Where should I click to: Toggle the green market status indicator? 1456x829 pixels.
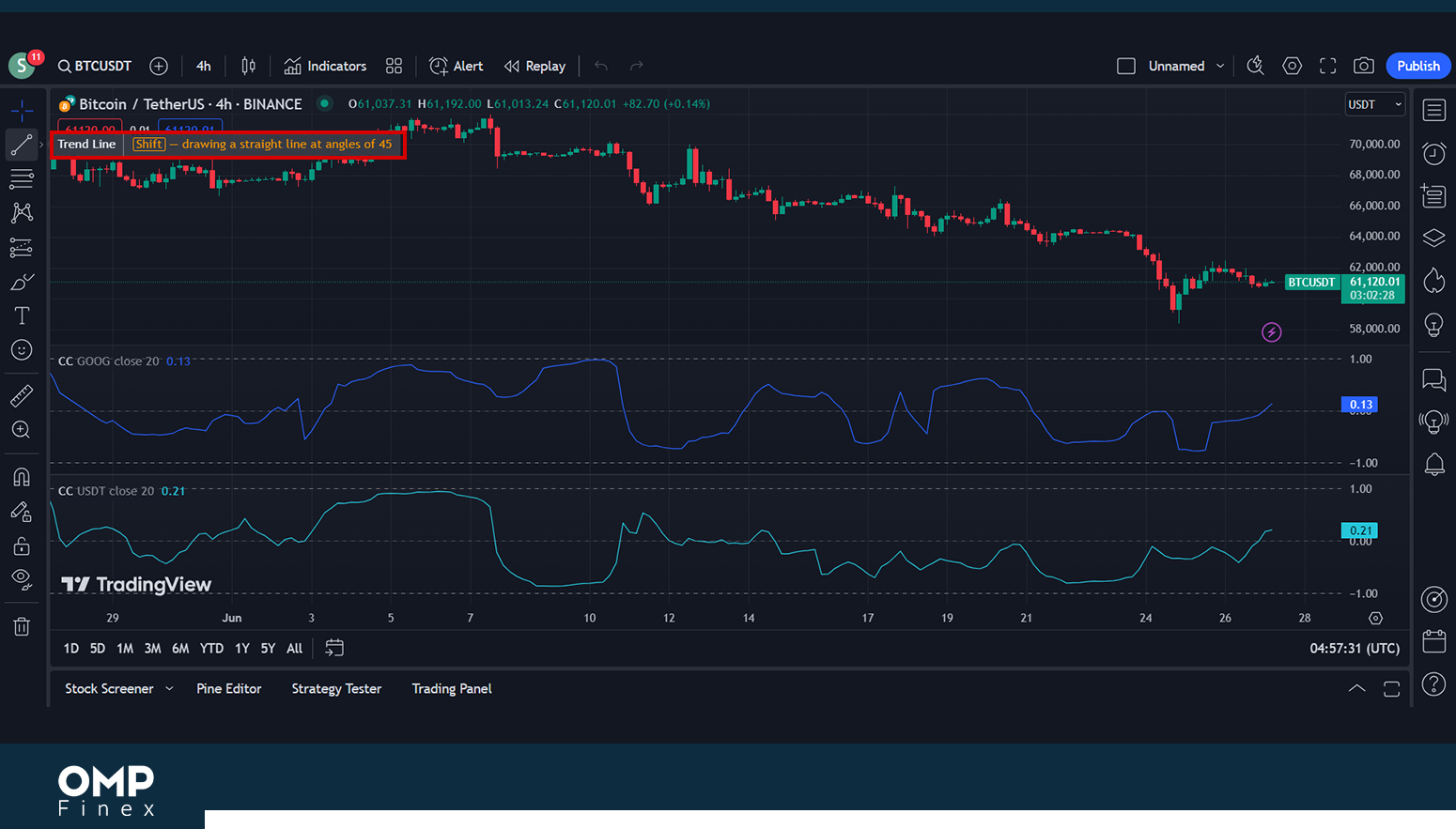pyautogui.click(x=324, y=104)
